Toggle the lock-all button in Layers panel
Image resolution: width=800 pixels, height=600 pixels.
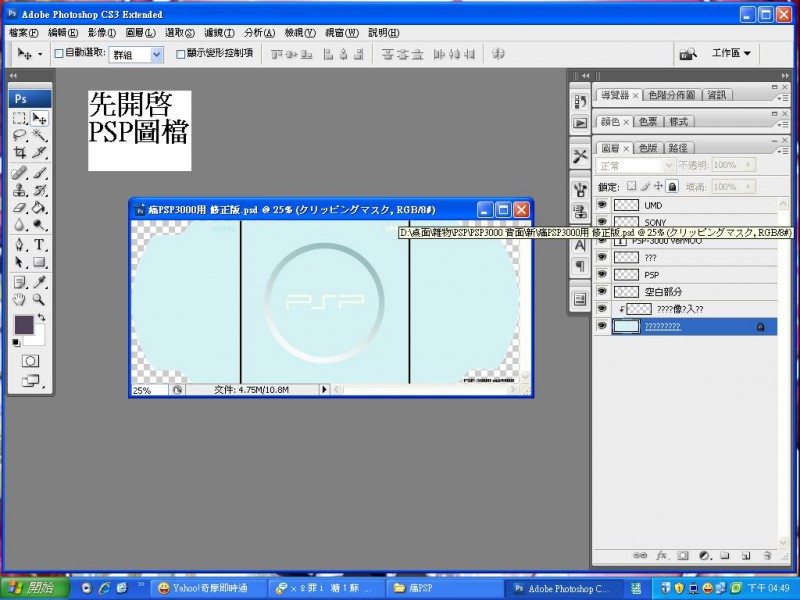[672, 186]
